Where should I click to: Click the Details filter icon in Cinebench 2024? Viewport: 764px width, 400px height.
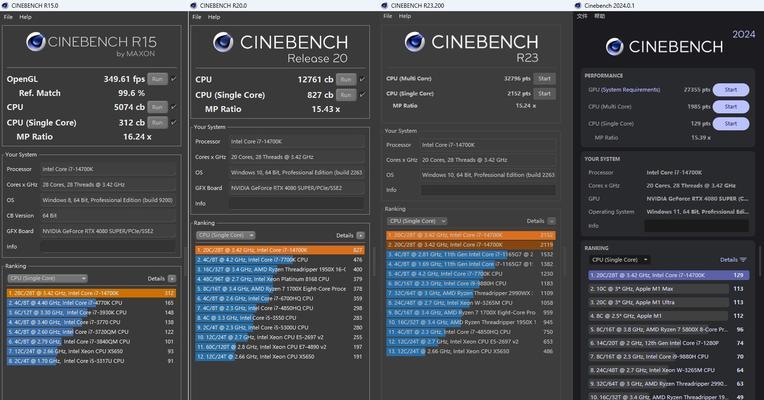[743, 260]
